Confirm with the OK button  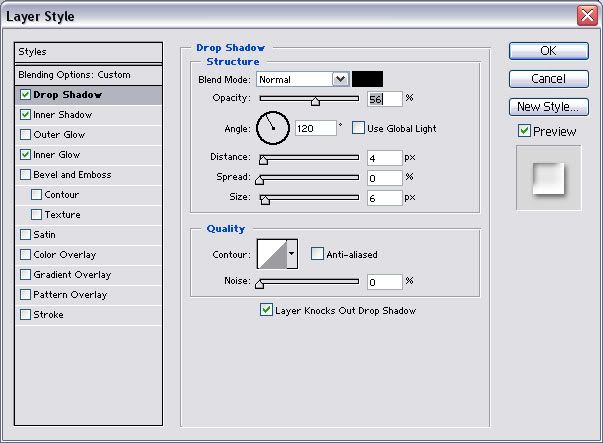pyautogui.click(x=549, y=51)
